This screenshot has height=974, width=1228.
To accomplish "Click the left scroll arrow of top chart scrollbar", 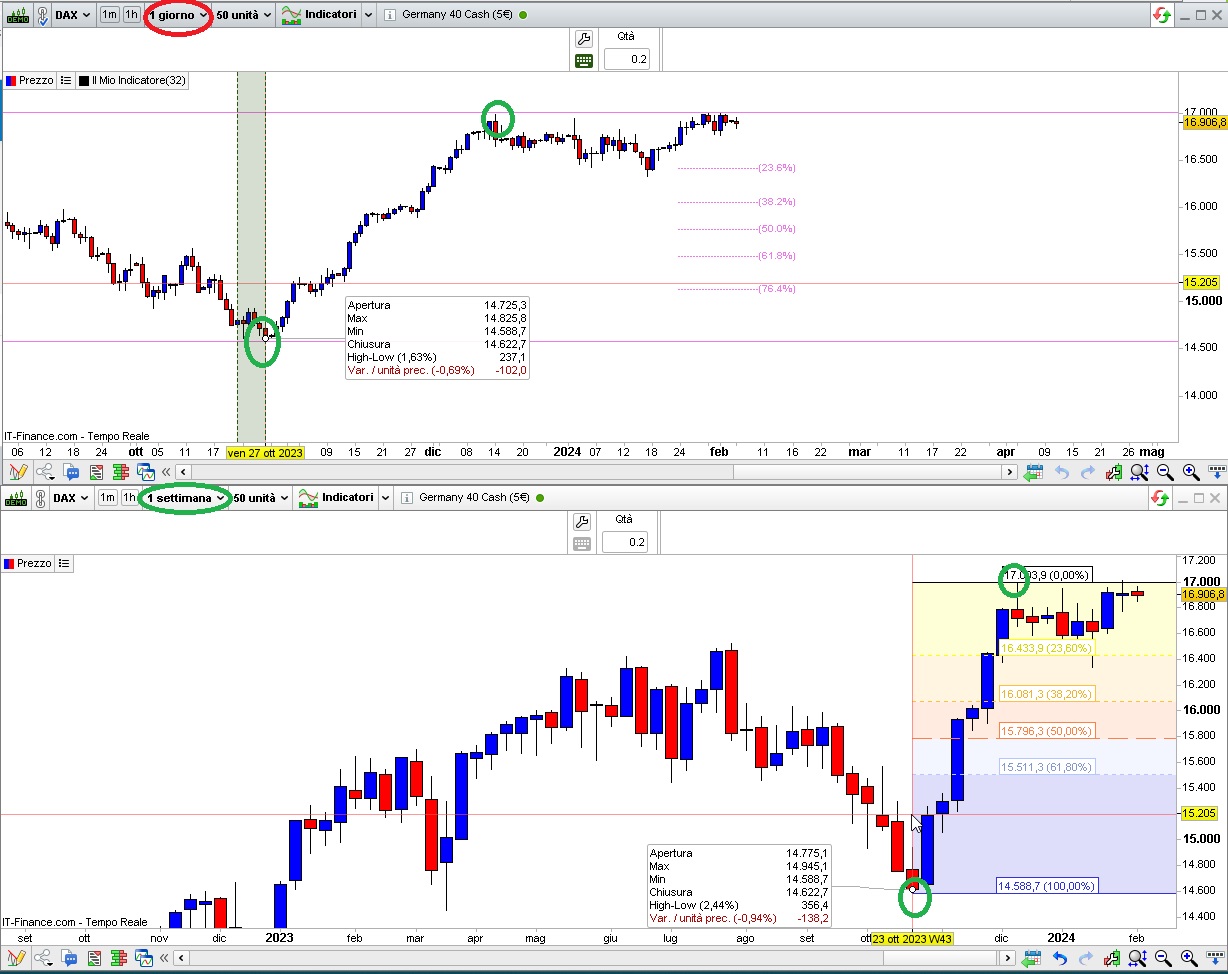I will click(x=184, y=472).
